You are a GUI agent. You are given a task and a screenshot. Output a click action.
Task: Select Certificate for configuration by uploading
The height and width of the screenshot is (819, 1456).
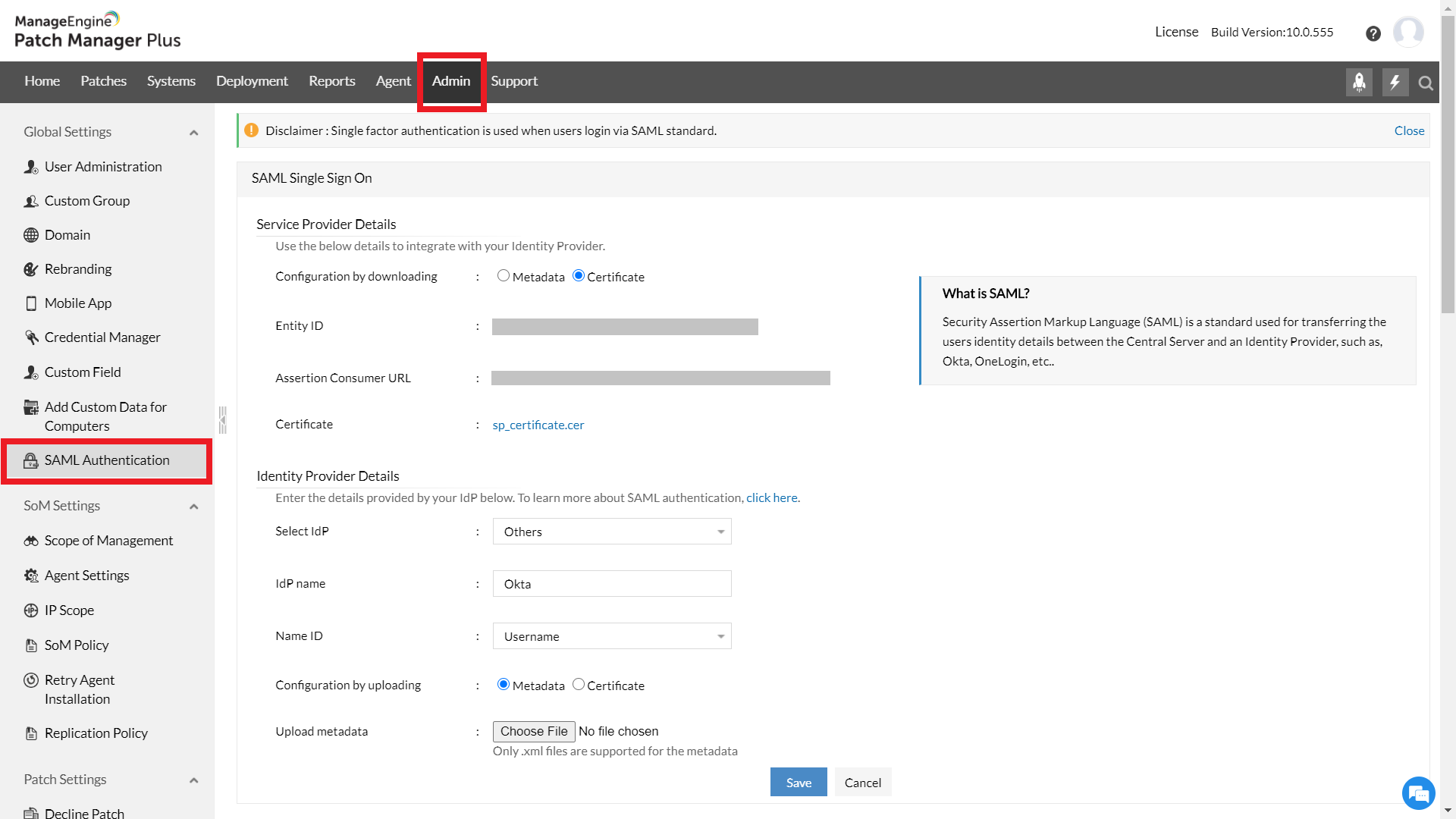coord(579,685)
